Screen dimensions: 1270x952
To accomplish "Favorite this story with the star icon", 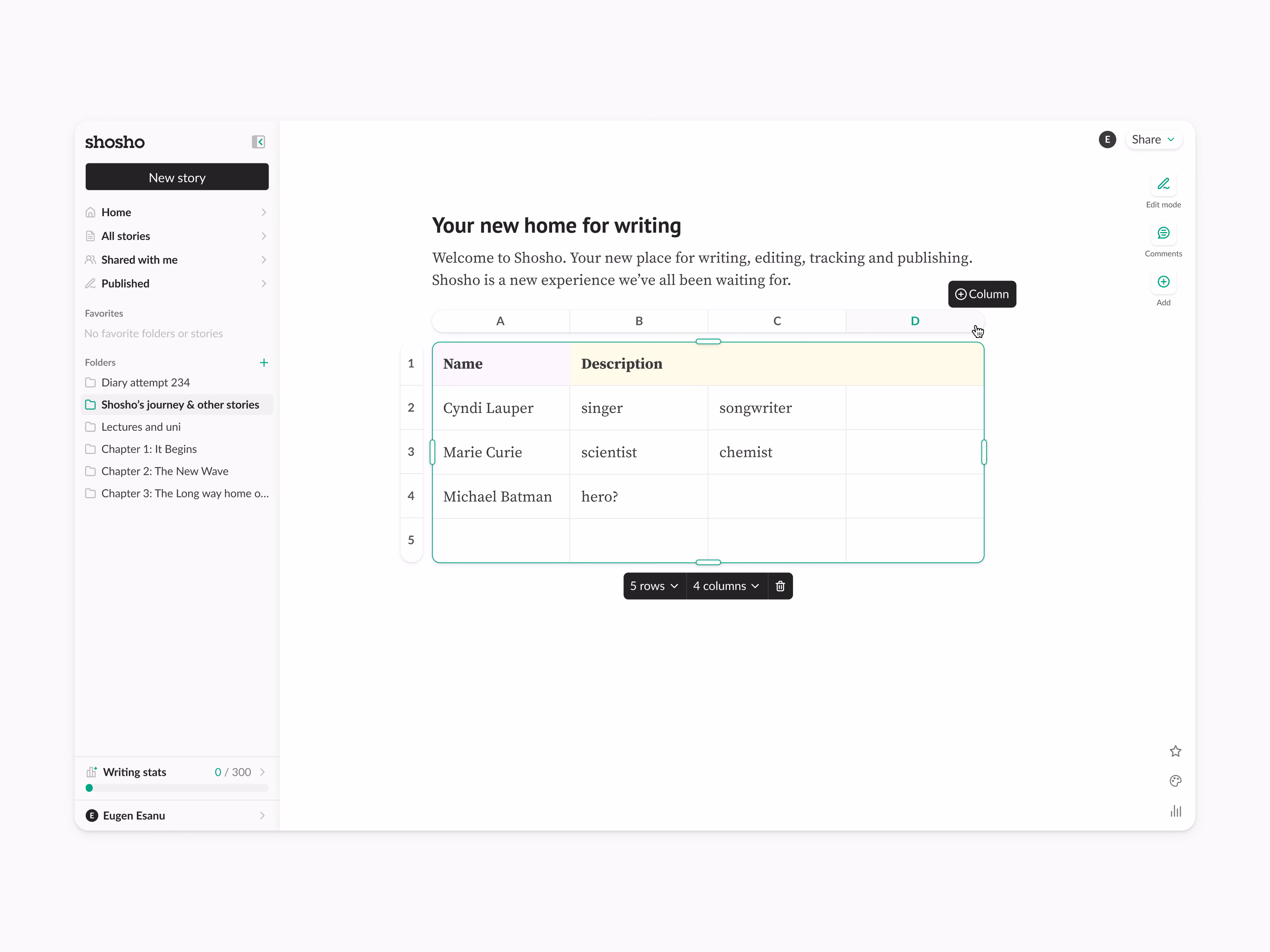I will tap(1175, 751).
